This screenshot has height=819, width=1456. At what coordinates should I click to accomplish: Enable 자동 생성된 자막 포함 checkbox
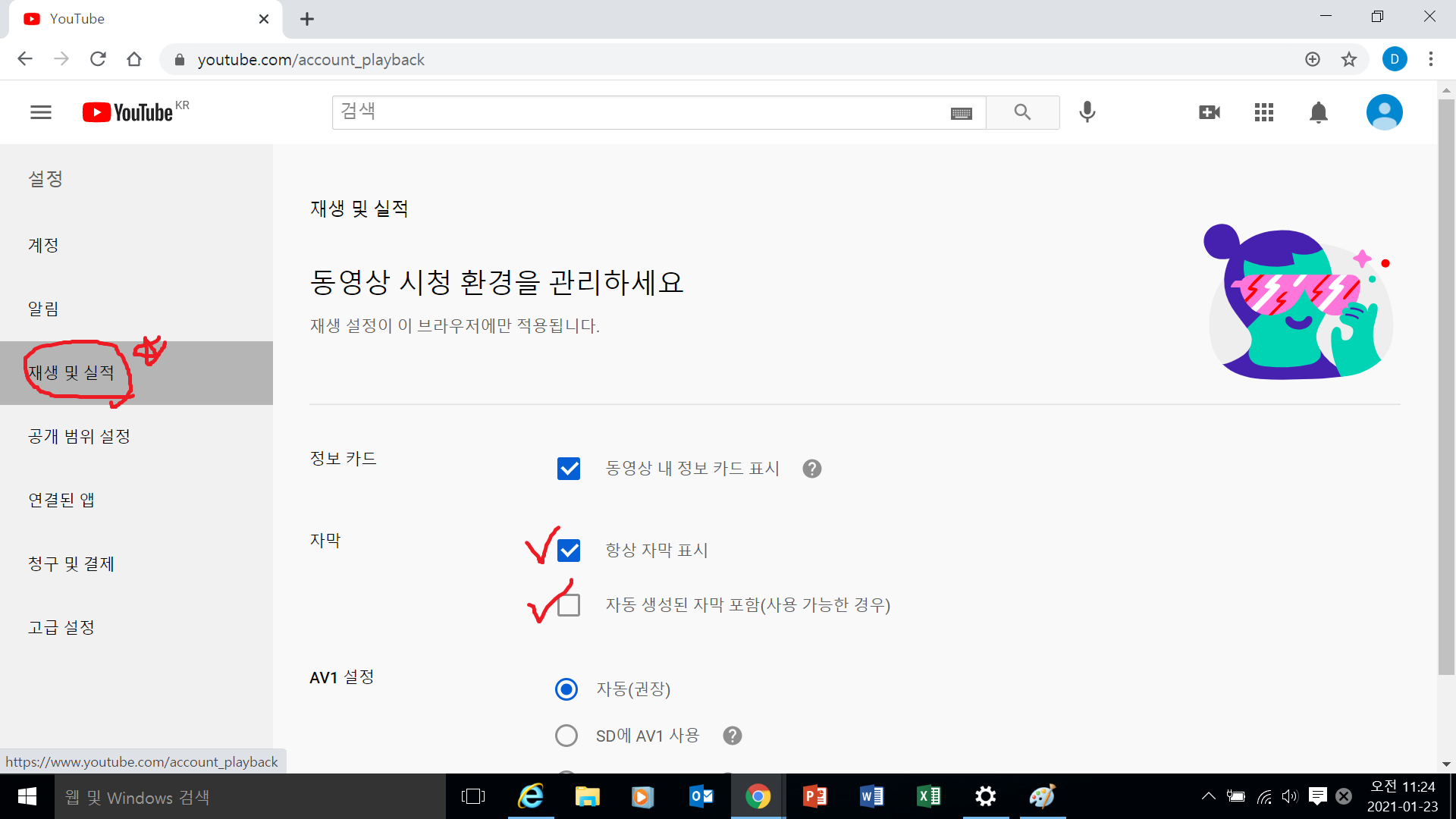tap(569, 605)
